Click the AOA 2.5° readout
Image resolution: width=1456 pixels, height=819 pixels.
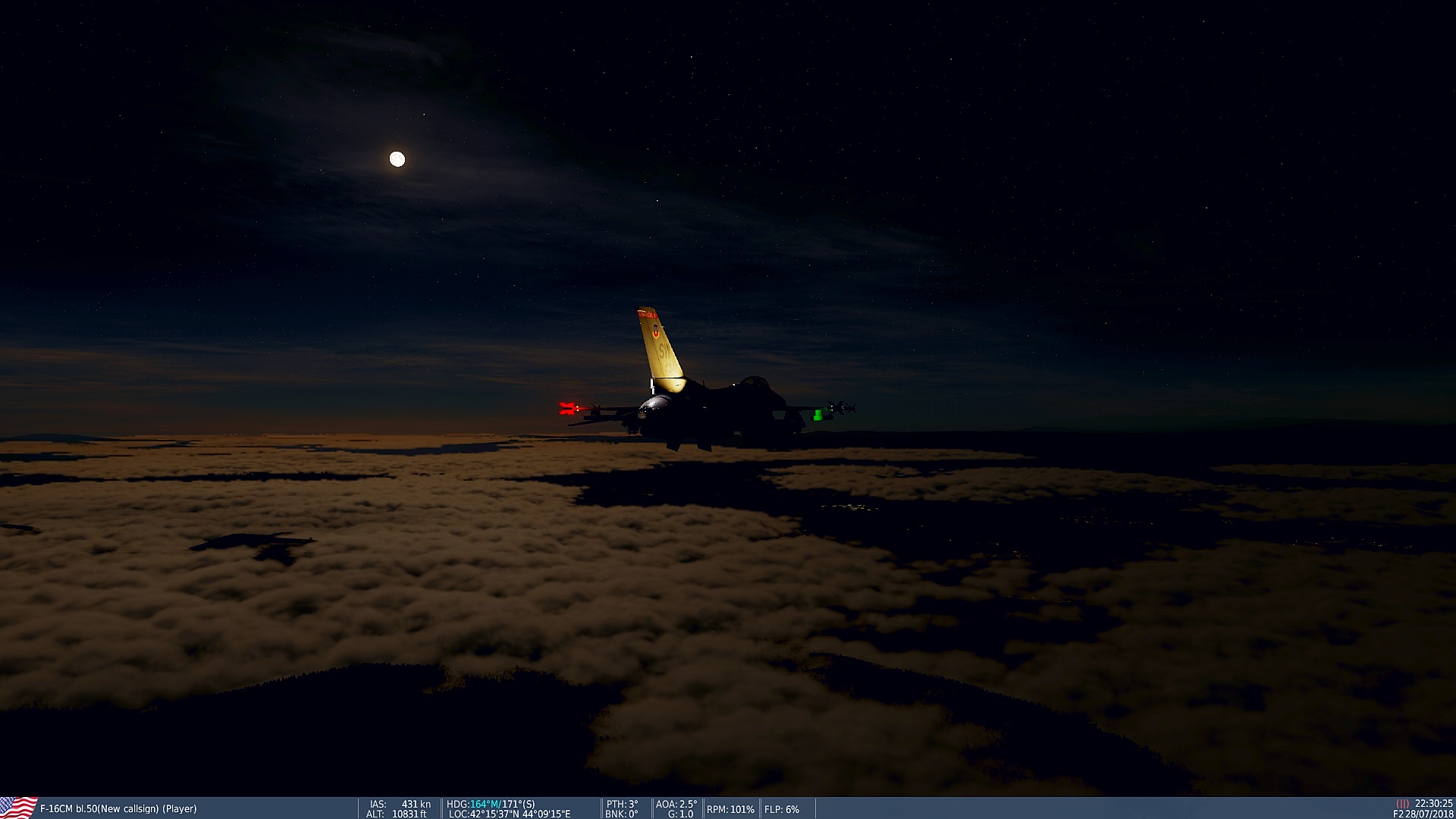coord(676,804)
